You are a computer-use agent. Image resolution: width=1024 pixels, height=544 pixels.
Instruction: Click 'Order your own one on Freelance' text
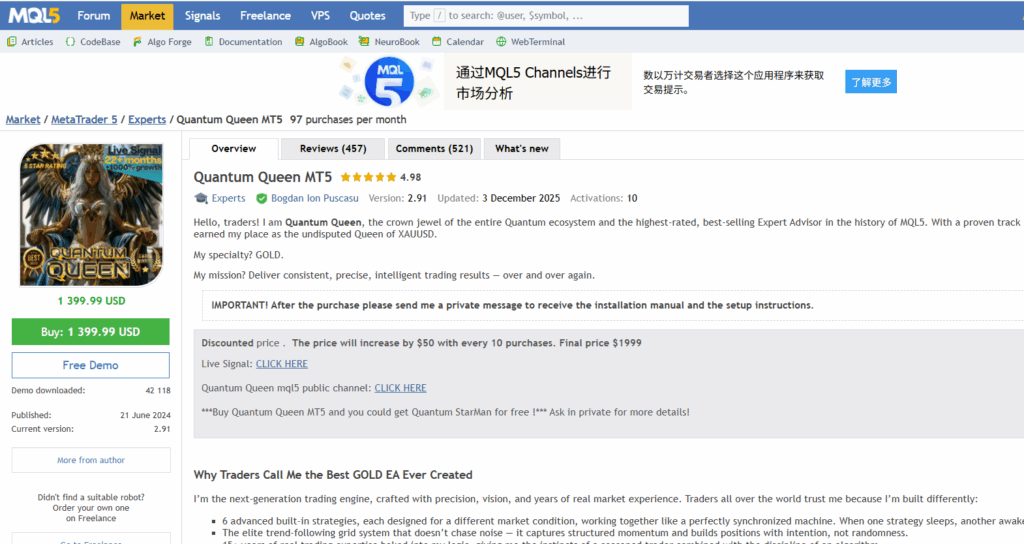[91, 513]
